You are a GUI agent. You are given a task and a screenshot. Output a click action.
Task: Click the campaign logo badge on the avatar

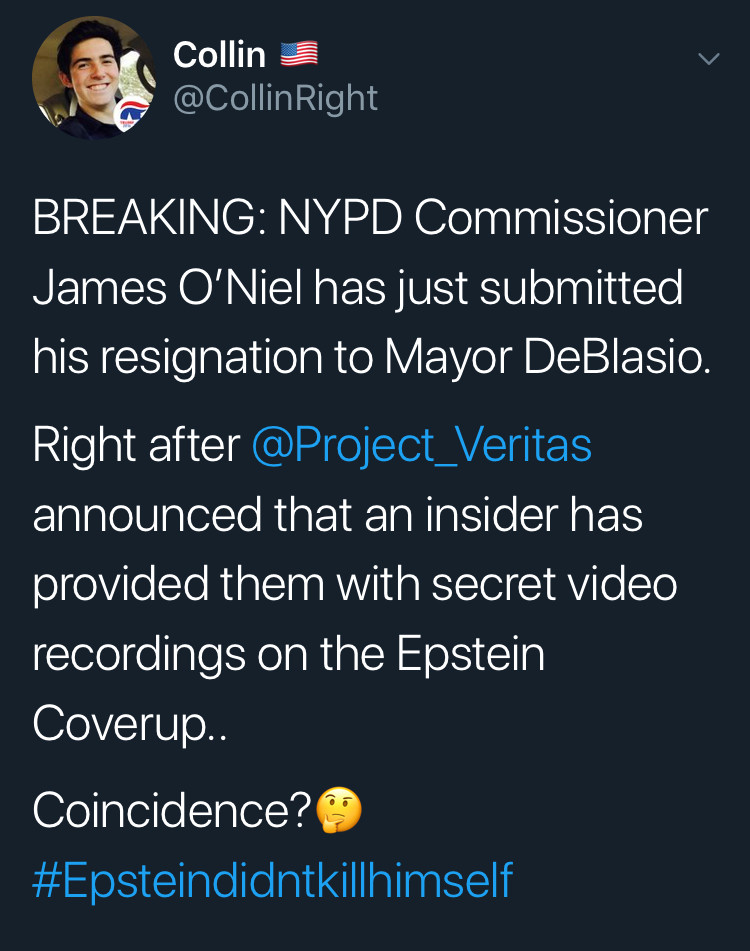pyautogui.click(x=133, y=115)
